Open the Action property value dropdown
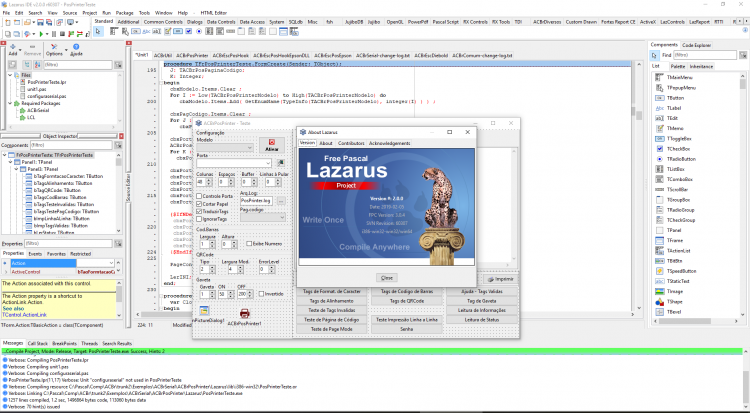The image size is (750, 413). coord(111,263)
